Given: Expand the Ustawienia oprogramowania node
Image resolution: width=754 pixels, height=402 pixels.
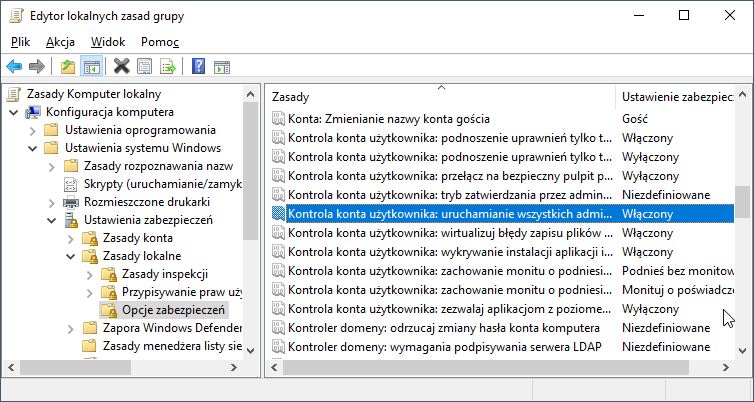Looking at the screenshot, I should click(x=33, y=131).
